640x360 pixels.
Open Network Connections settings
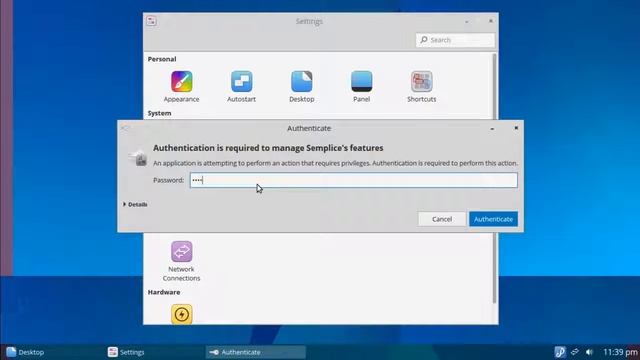click(182, 261)
